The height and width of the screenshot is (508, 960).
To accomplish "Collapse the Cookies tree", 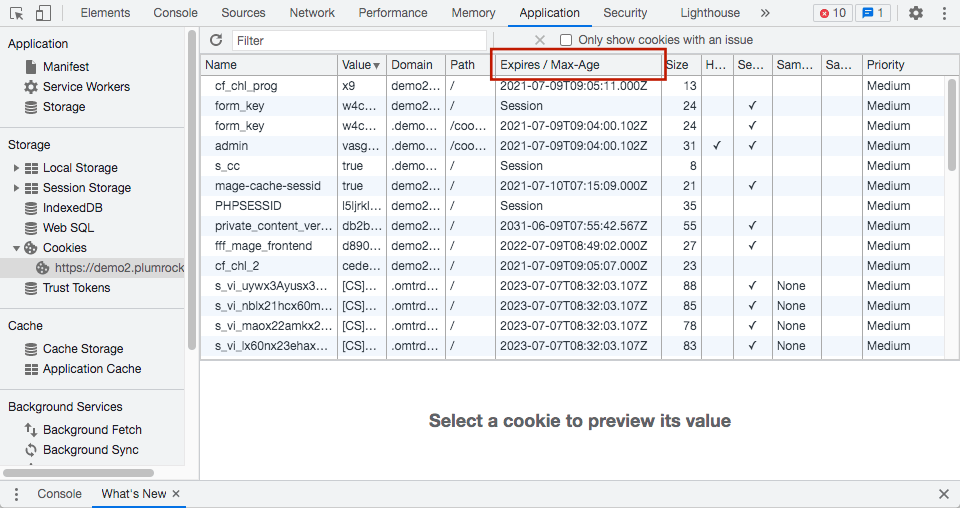I will click(x=17, y=248).
